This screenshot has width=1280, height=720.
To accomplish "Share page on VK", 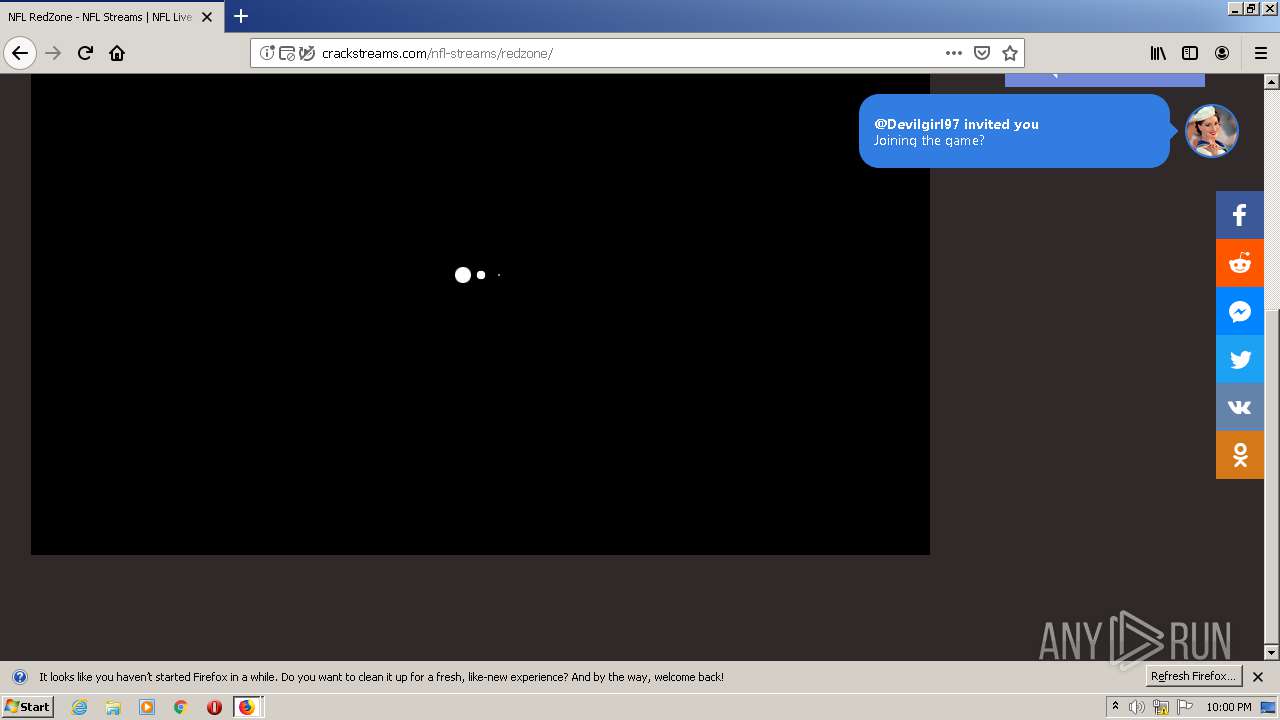I will pos(1240,407).
